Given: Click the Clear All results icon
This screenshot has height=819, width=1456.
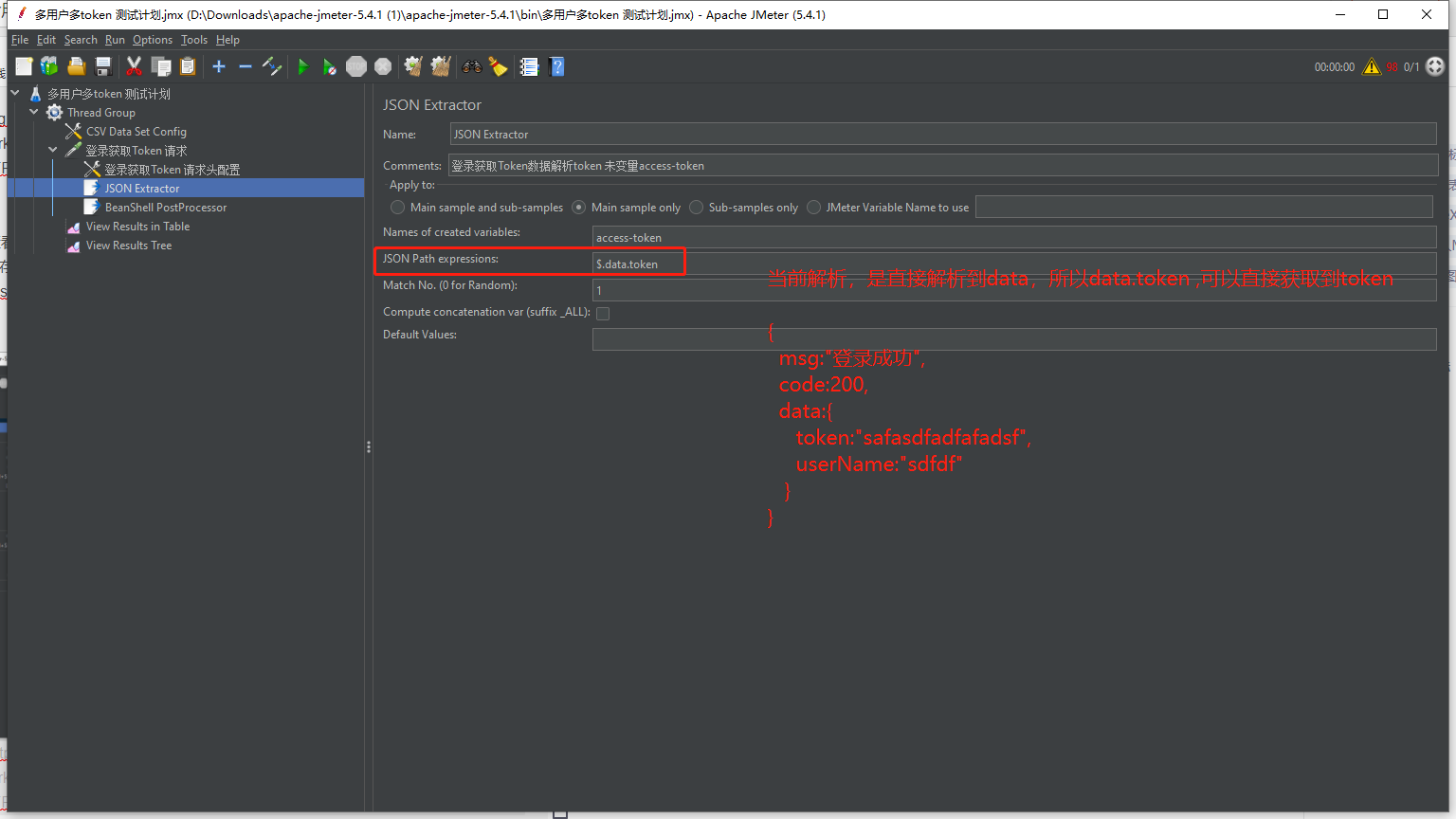Looking at the screenshot, I should 440,66.
